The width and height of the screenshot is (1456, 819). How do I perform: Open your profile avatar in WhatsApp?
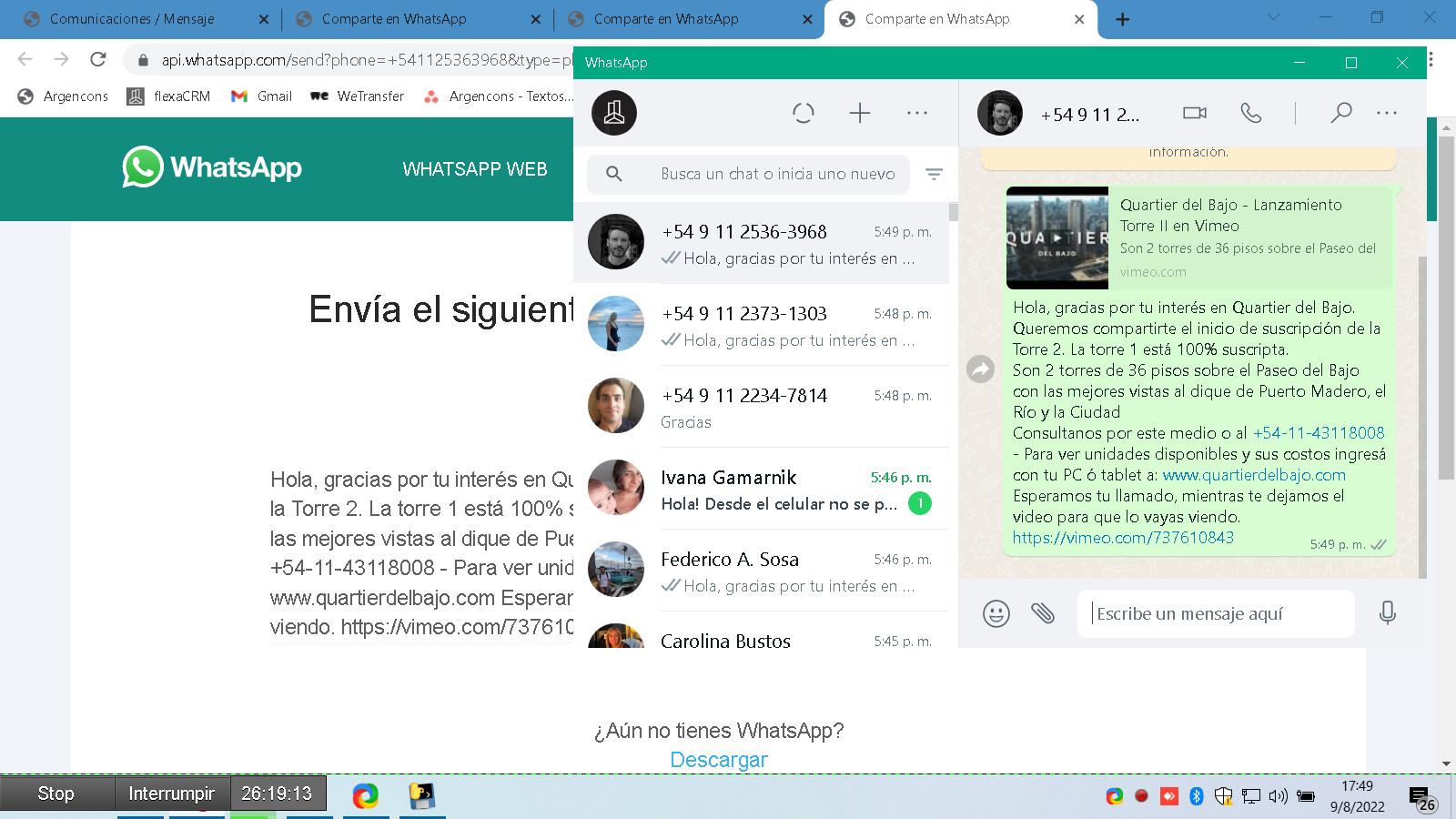(x=614, y=113)
